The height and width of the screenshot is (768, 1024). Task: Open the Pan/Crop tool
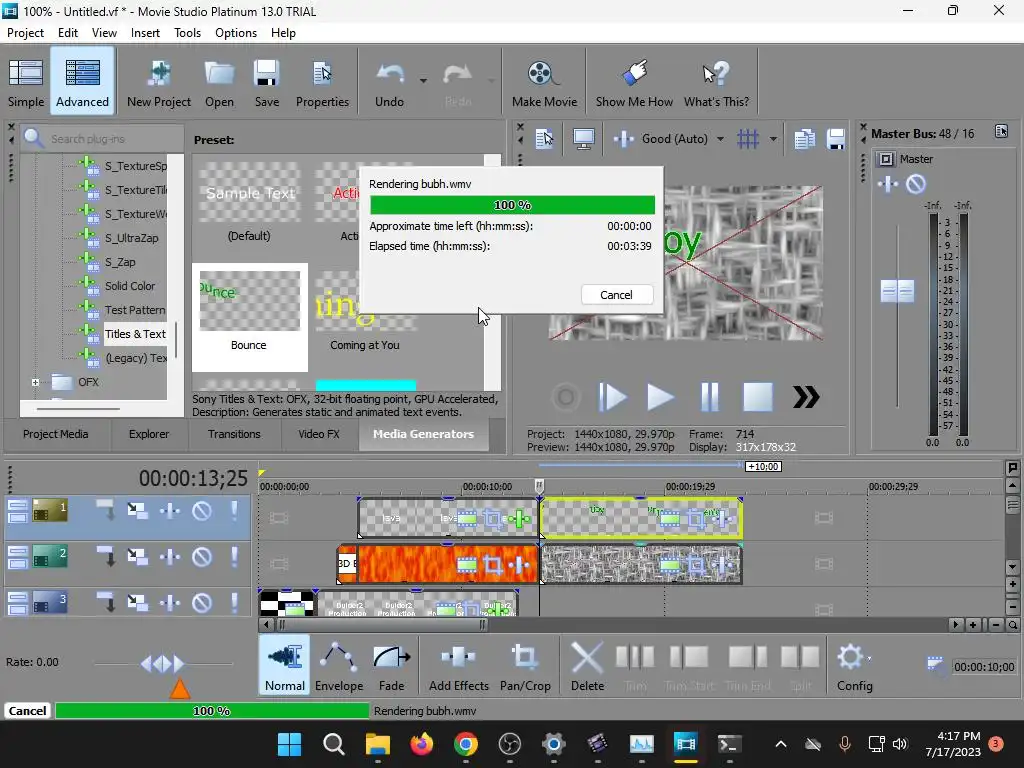click(525, 665)
